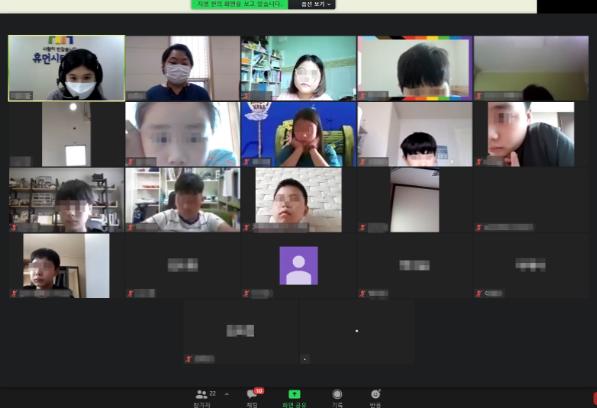
Task: Open the Reactions smiley icon
Action: (x=375, y=394)
